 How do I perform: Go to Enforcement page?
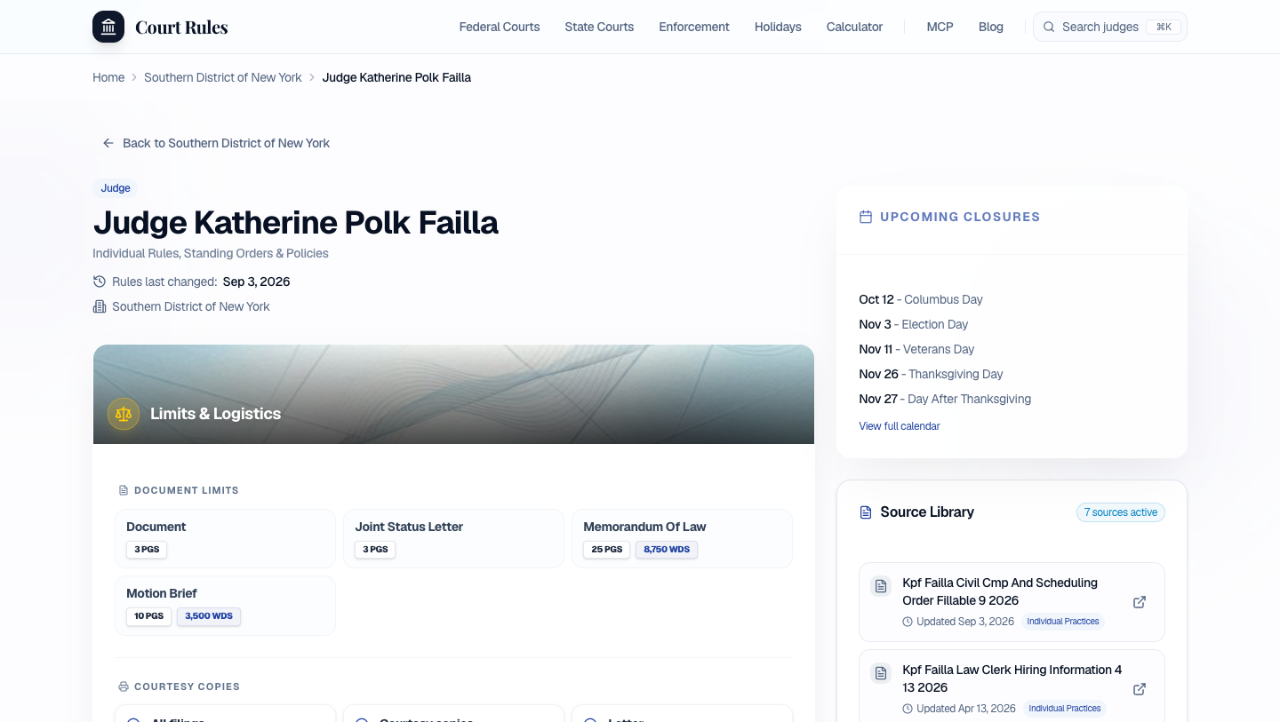(x=694, y=27)
